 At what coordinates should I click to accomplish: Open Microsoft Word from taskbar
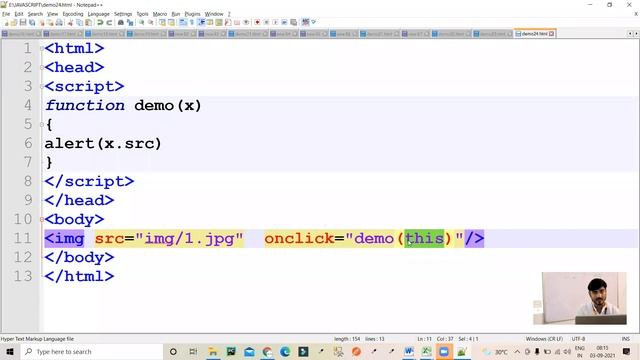pyautogui.click(x=409, y=351)
